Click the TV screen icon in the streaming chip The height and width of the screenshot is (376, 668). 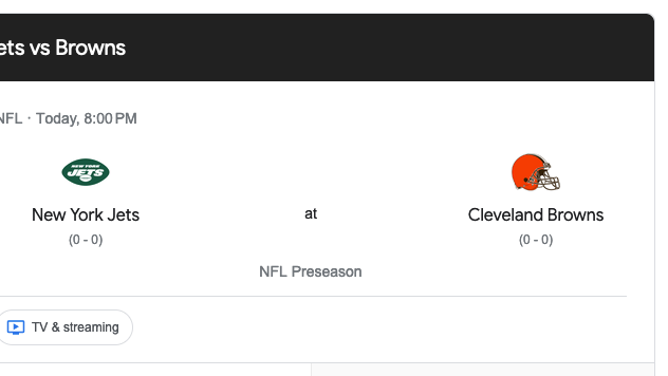pos(16,327)
